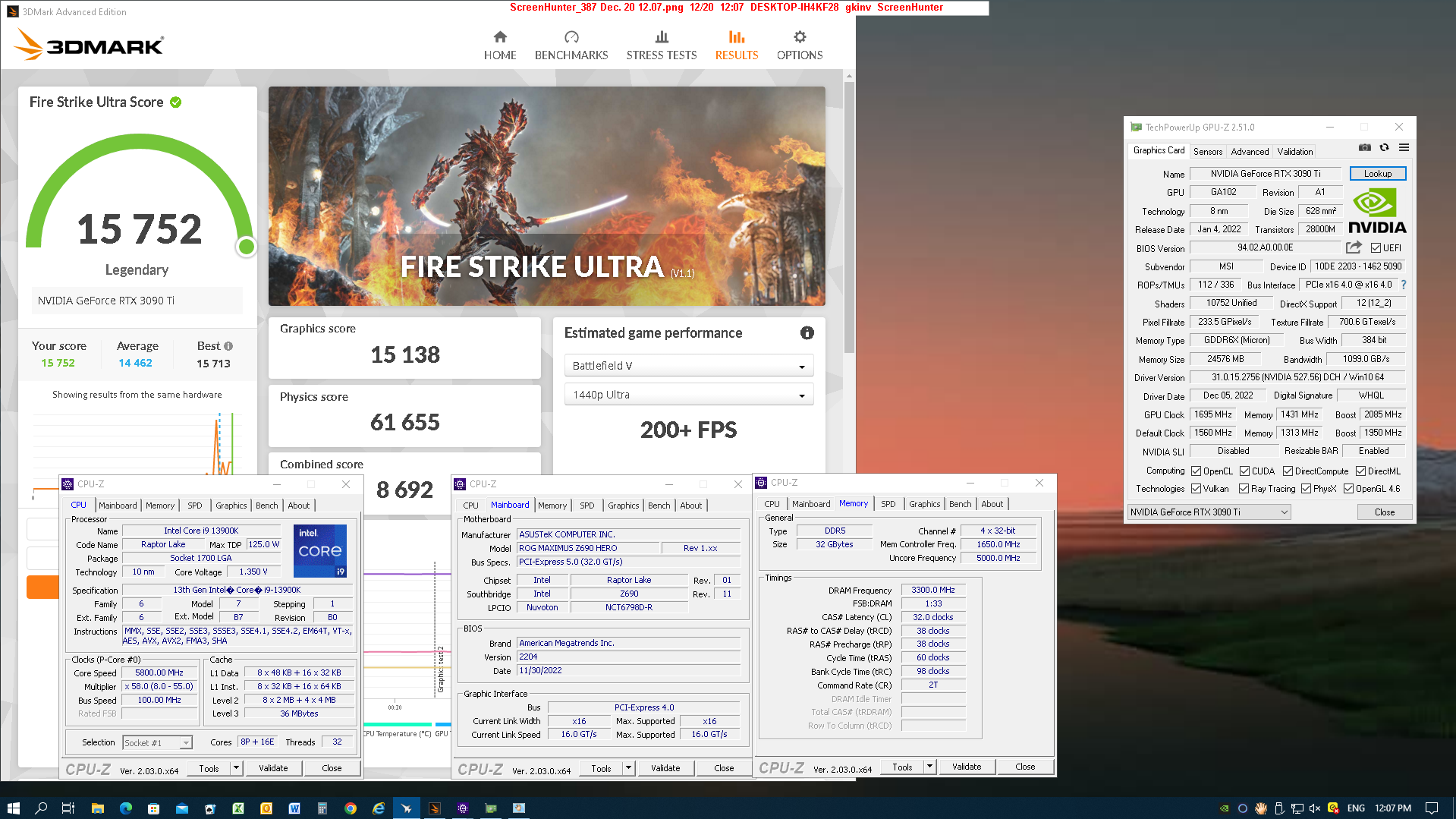Viewport: 1456px width, 819px height.
Task: Click Validate in CPU-Z CPU window
Action: [273, 768]
